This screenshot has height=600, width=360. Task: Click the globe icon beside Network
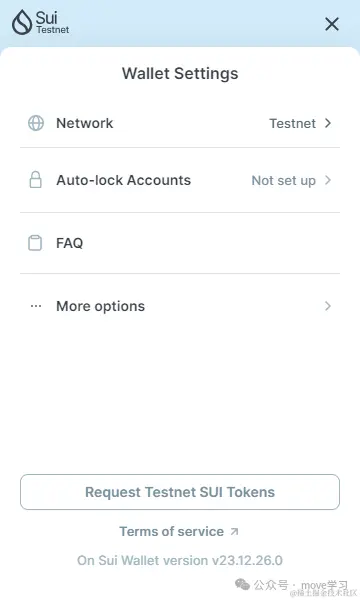pyautogui.click(x=36, y=123)
